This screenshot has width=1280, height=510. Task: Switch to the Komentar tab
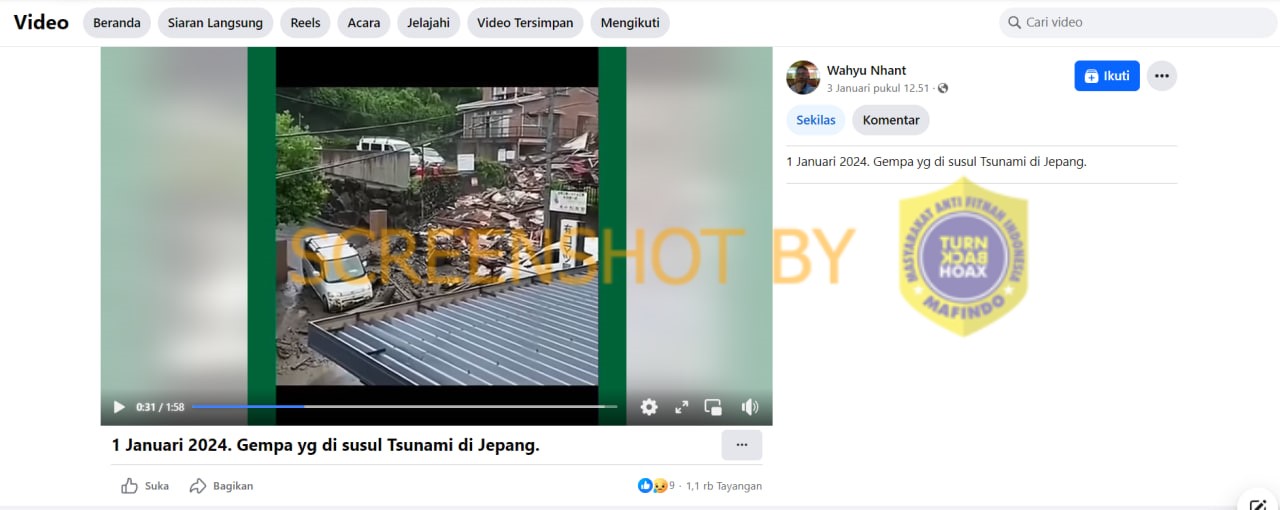coord(891,120)
